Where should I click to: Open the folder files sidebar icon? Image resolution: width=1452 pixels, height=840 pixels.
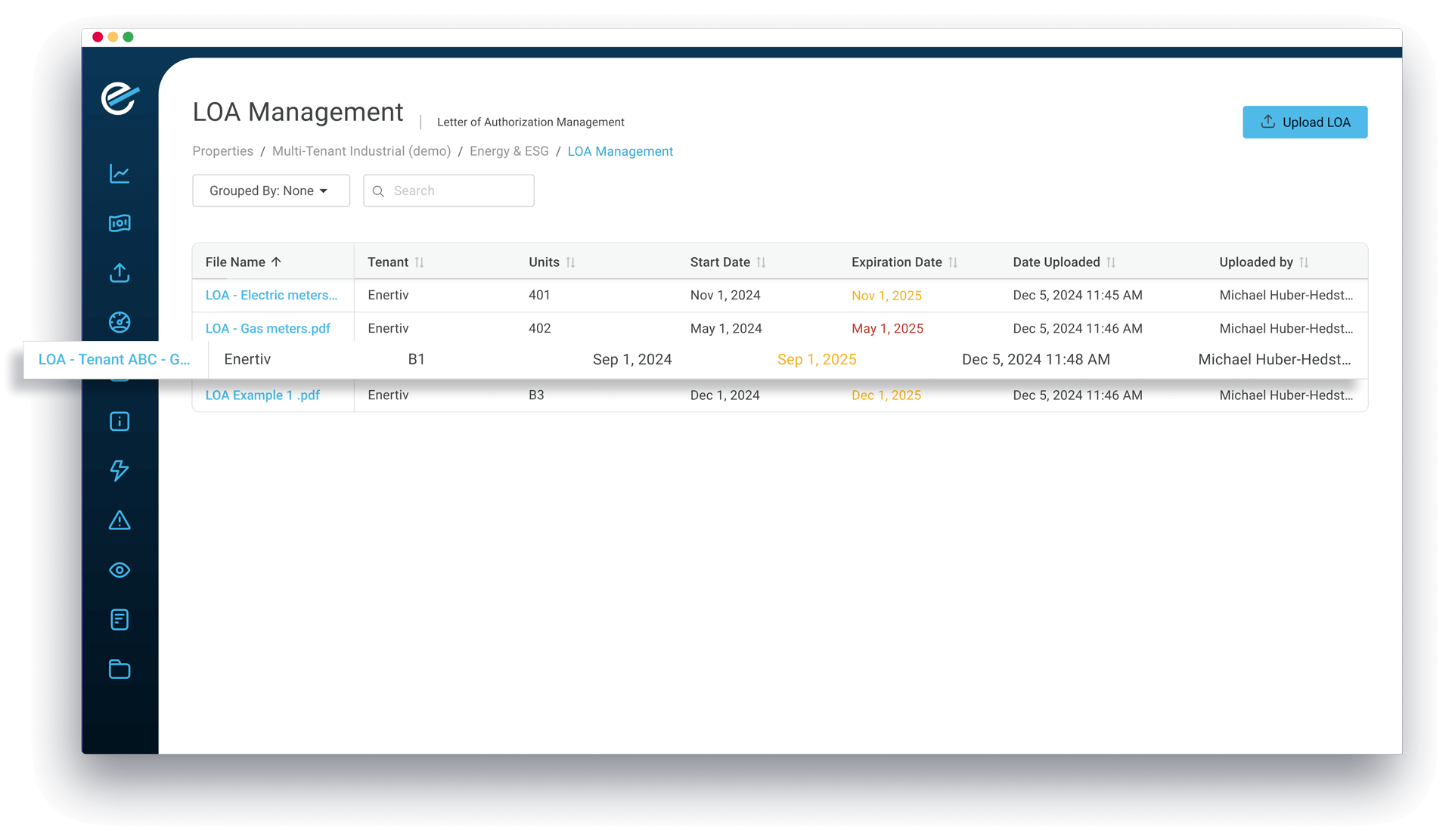point(119,669)
